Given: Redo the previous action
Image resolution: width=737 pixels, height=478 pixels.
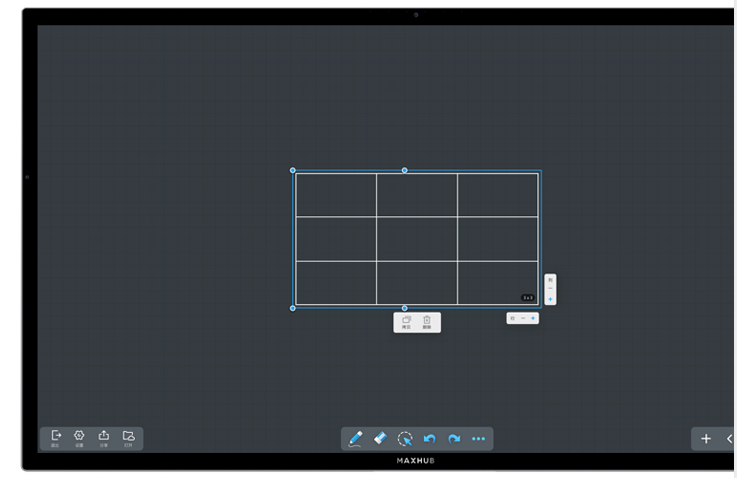Looking at the screenshot, I should pos(454,438).
